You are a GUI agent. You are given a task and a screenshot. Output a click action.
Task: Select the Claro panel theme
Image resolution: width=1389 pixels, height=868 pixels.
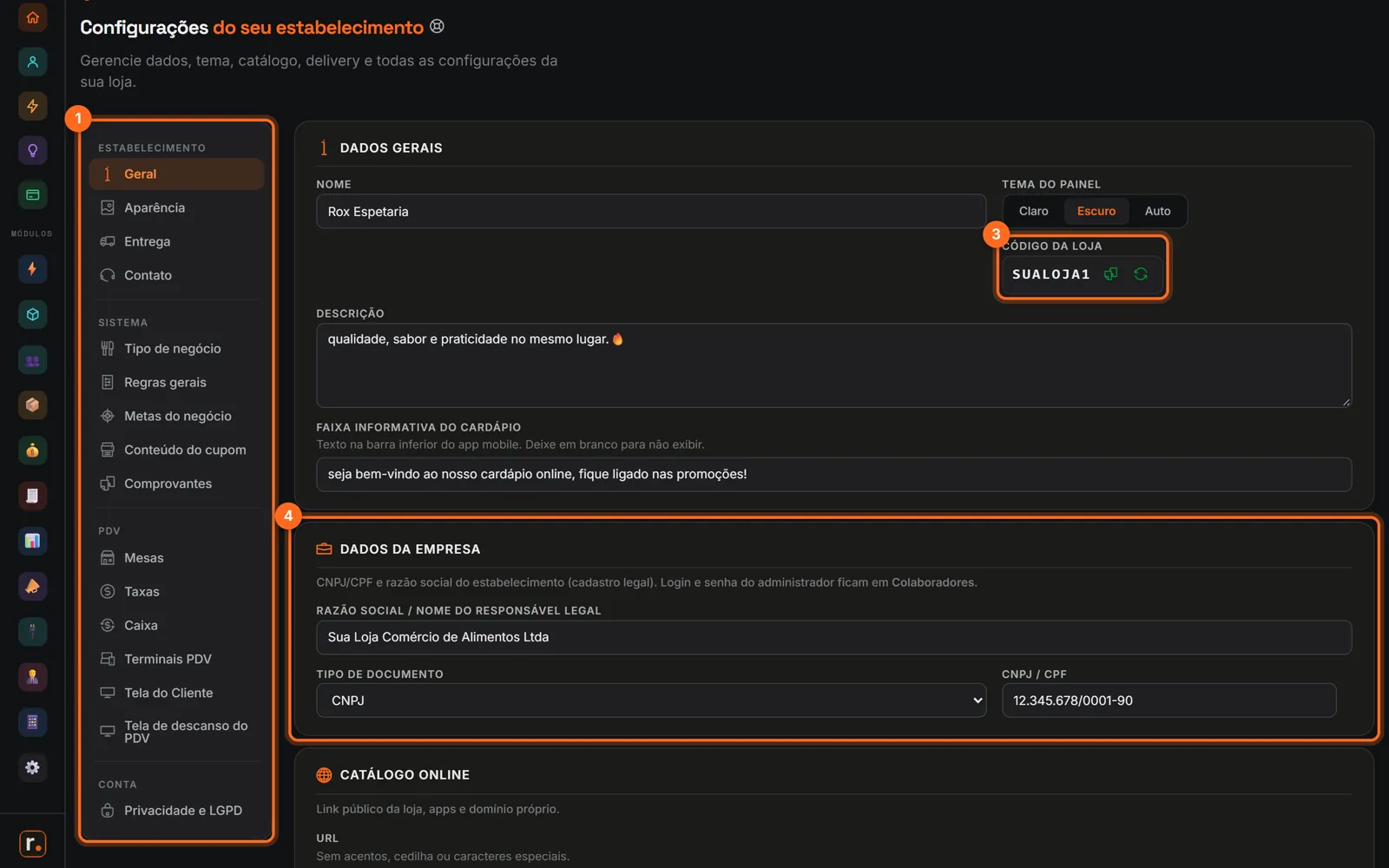pyautogui.click(x=1033, y=211)
